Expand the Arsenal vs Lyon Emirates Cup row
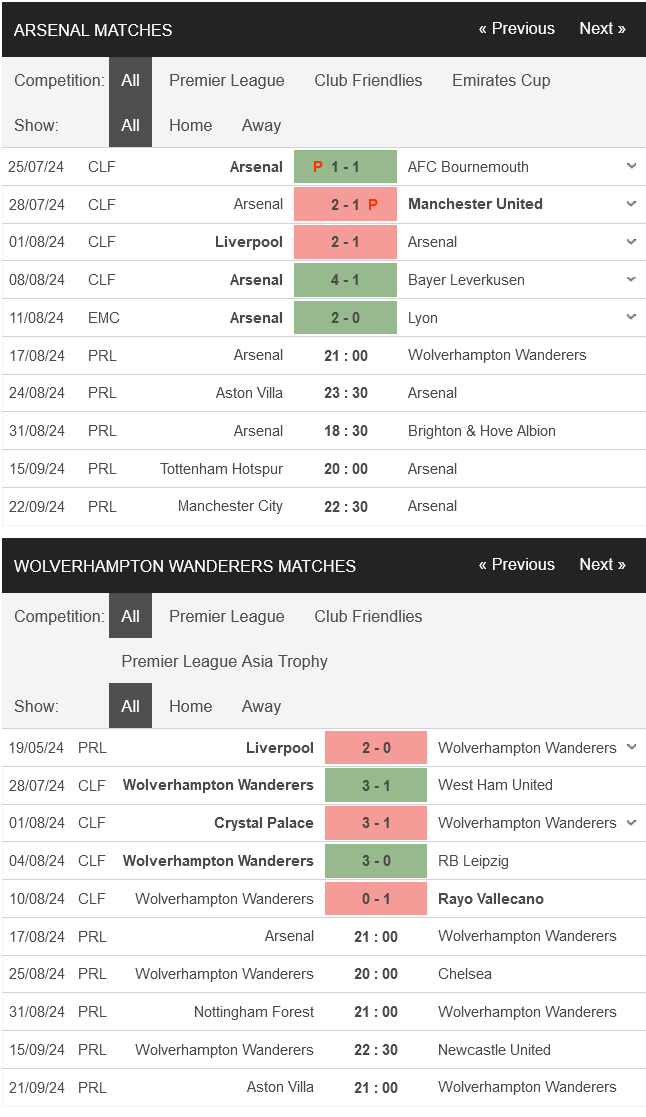This screenshot has width=646, height=1117. (x=631, y=317)
